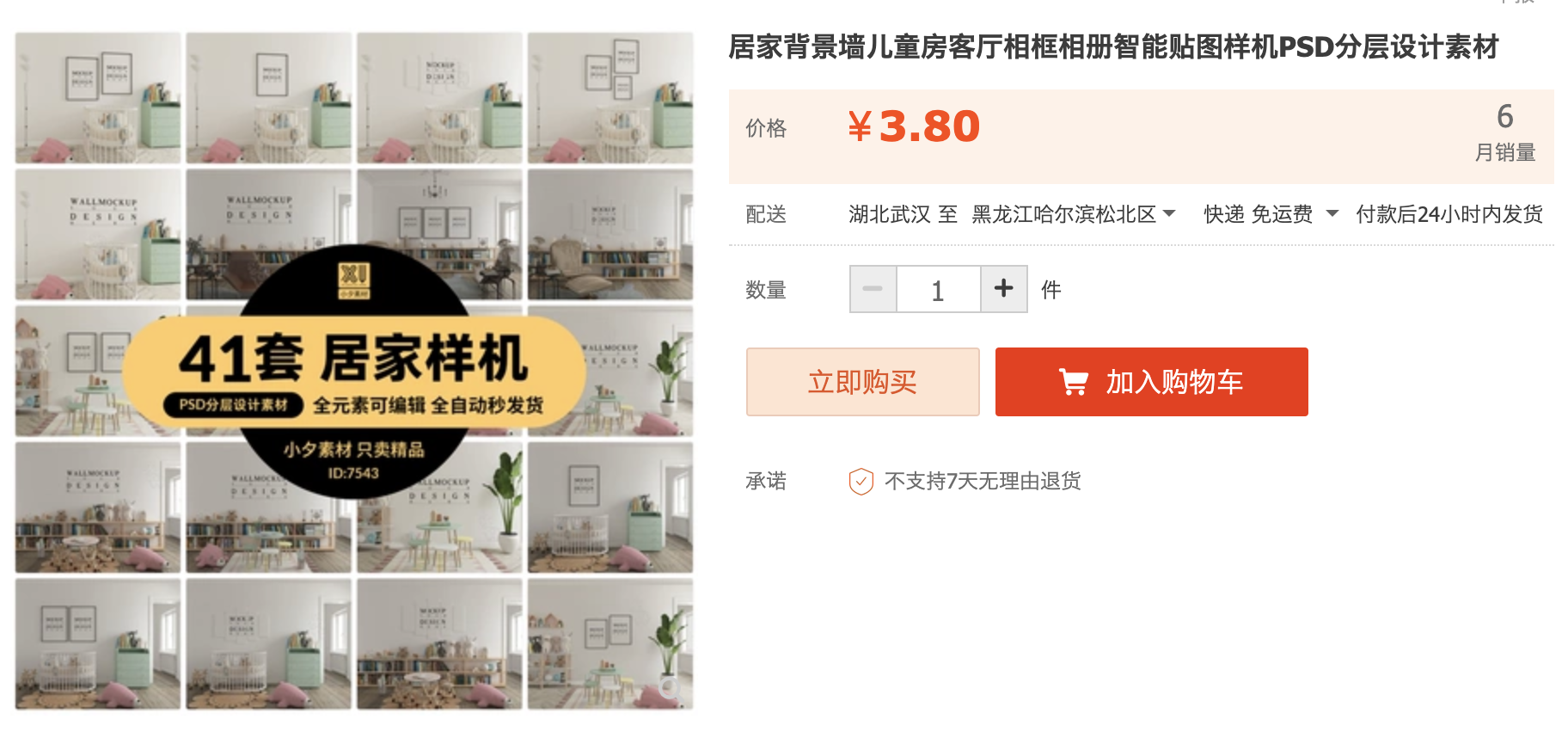This screenshot has width=1568, height=738.
Task: Click the 立即购买 buy now button
Action: (x=862, y=382)
